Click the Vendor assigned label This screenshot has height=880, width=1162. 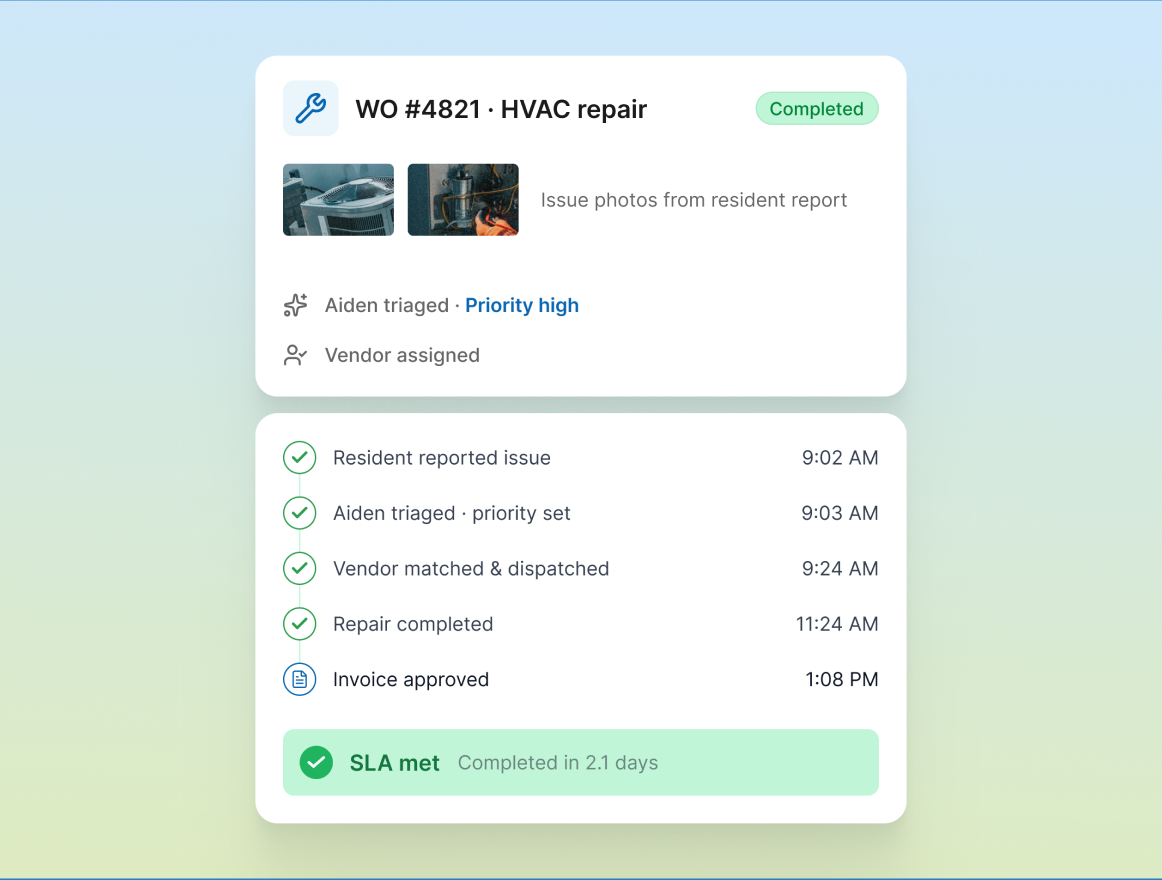click(x=402, y=355)
